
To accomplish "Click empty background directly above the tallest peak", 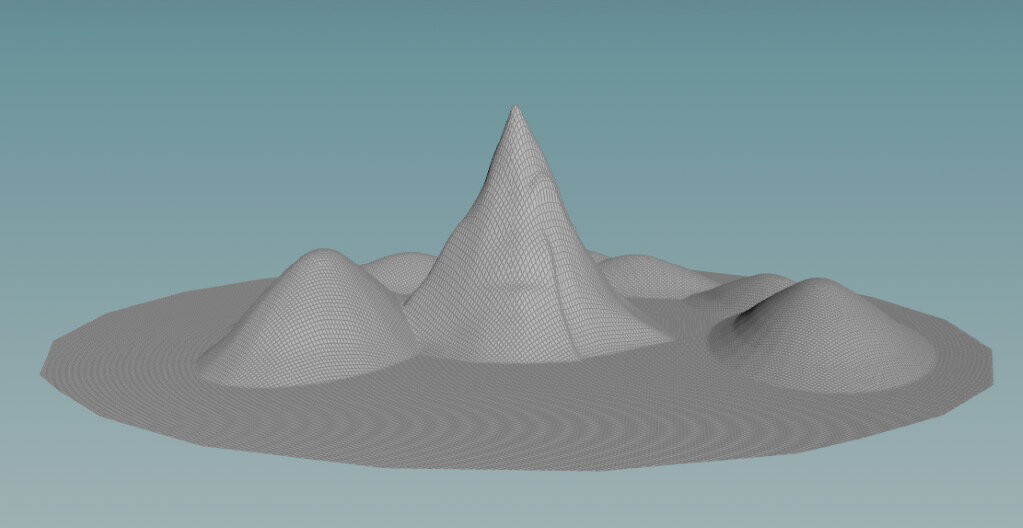I will (x=513, y=50).
